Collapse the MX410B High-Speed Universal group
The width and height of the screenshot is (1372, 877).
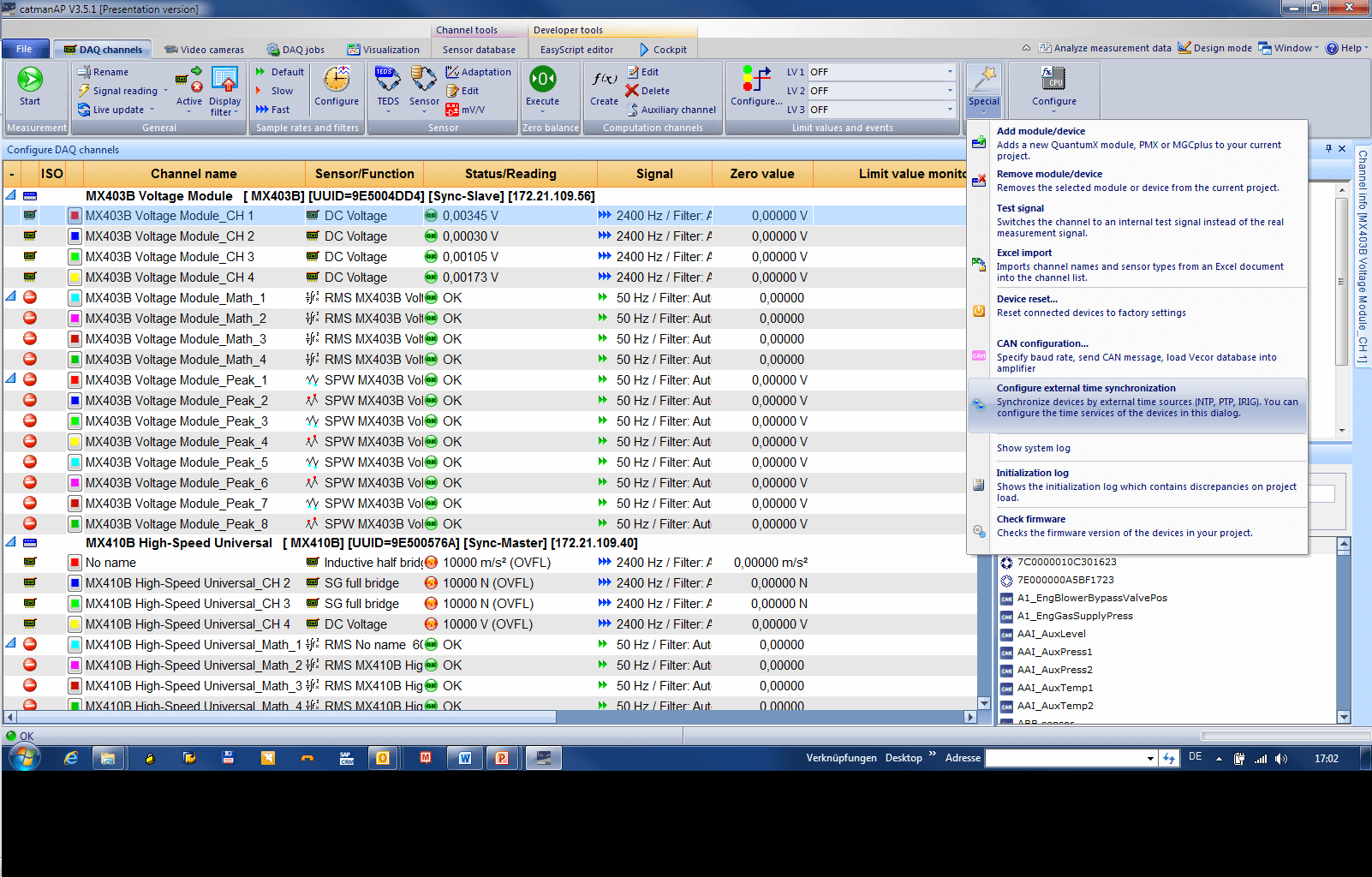pos(11,543)
